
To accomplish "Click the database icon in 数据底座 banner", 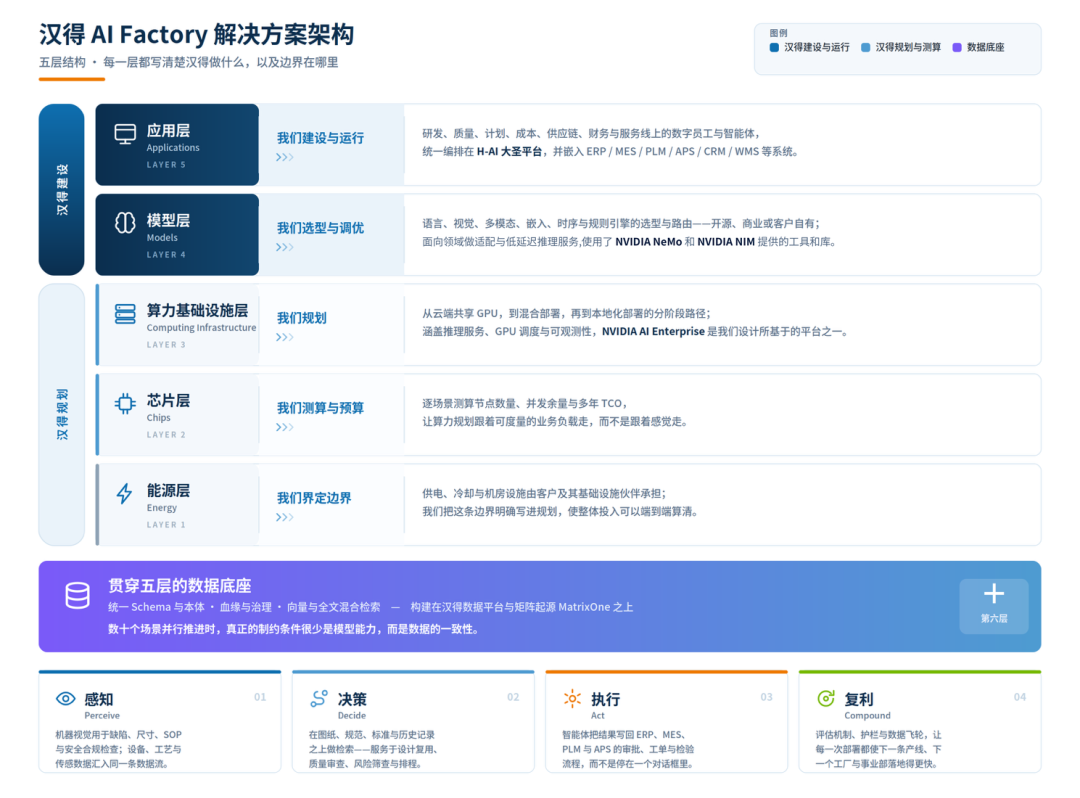I will point(77,596).
